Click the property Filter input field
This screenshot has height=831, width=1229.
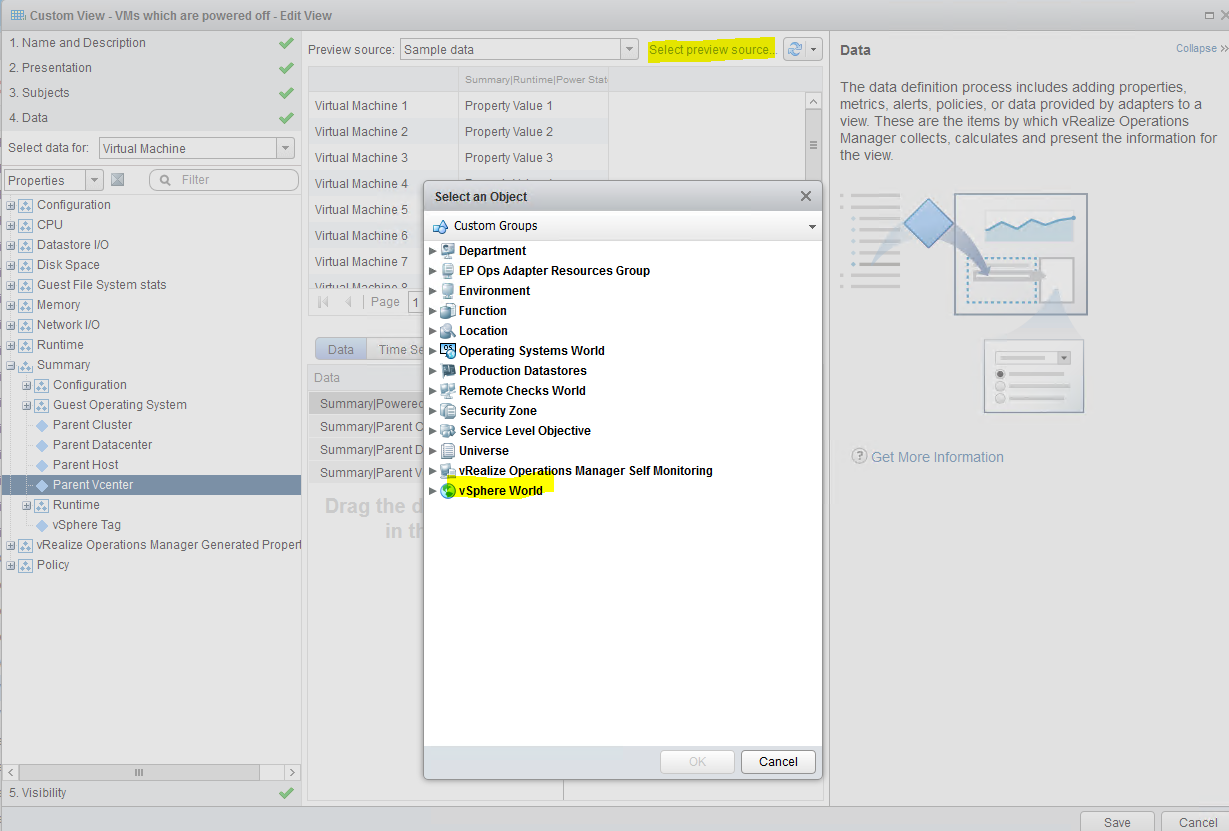(223, 180)
